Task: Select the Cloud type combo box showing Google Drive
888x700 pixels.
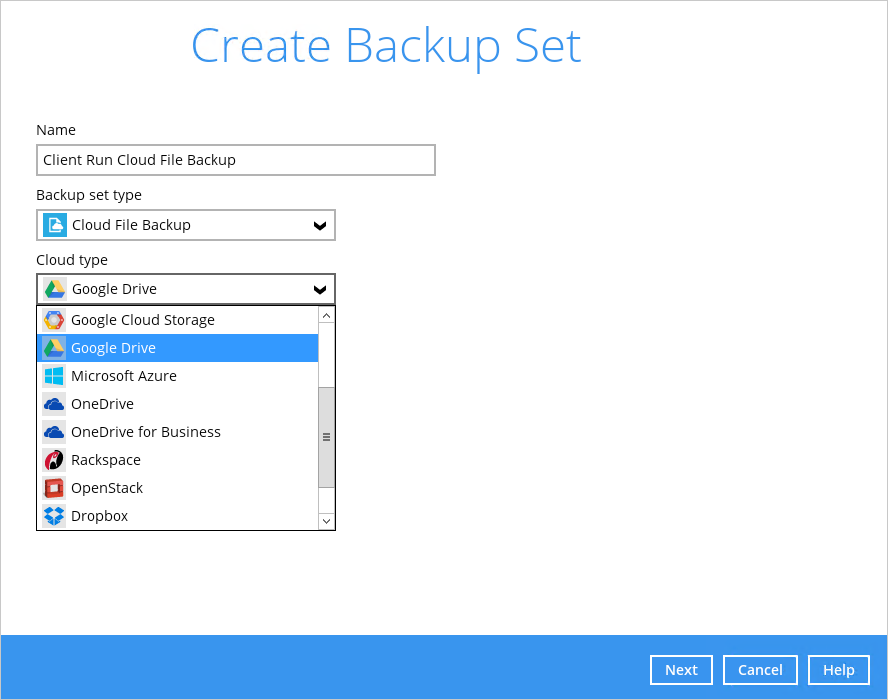Action: tap(186, 289)
